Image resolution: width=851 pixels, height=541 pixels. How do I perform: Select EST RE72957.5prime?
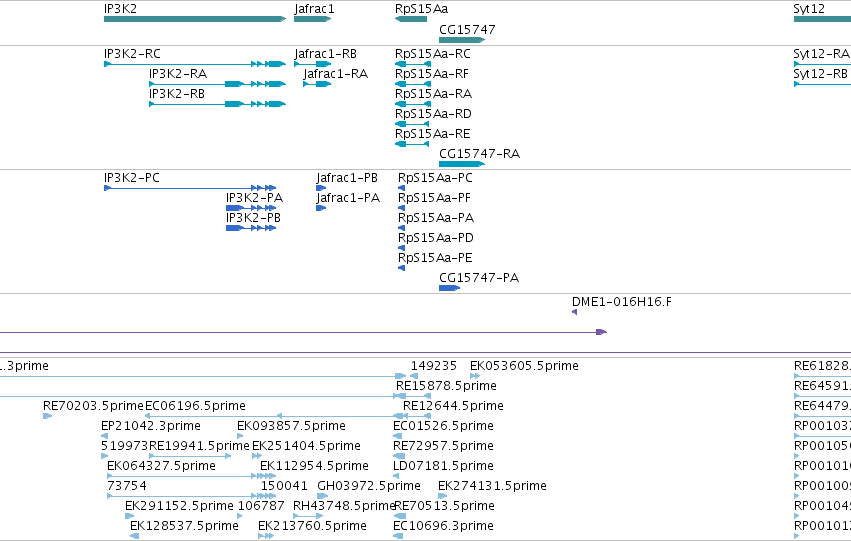click(x=399, y=456)
